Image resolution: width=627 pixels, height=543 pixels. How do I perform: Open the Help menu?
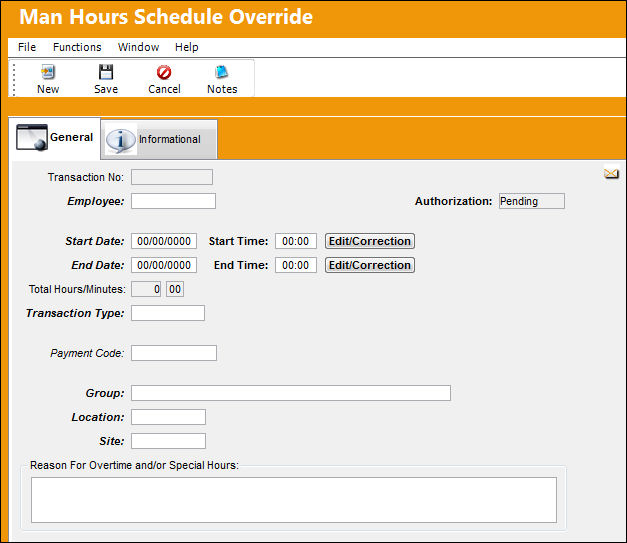(x=186, y=47)
